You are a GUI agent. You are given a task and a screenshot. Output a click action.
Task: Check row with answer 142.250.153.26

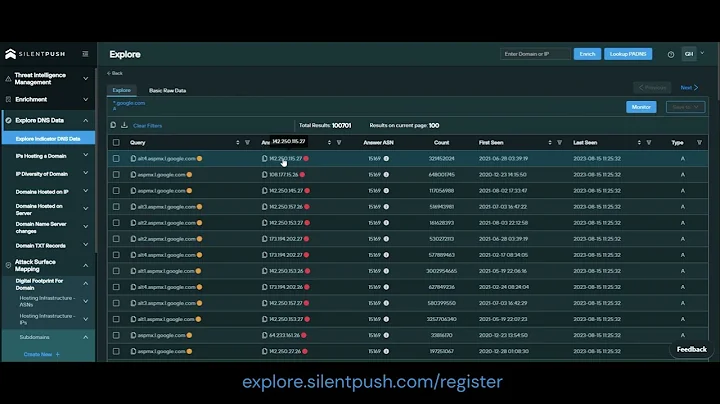[x=116, y=271]
